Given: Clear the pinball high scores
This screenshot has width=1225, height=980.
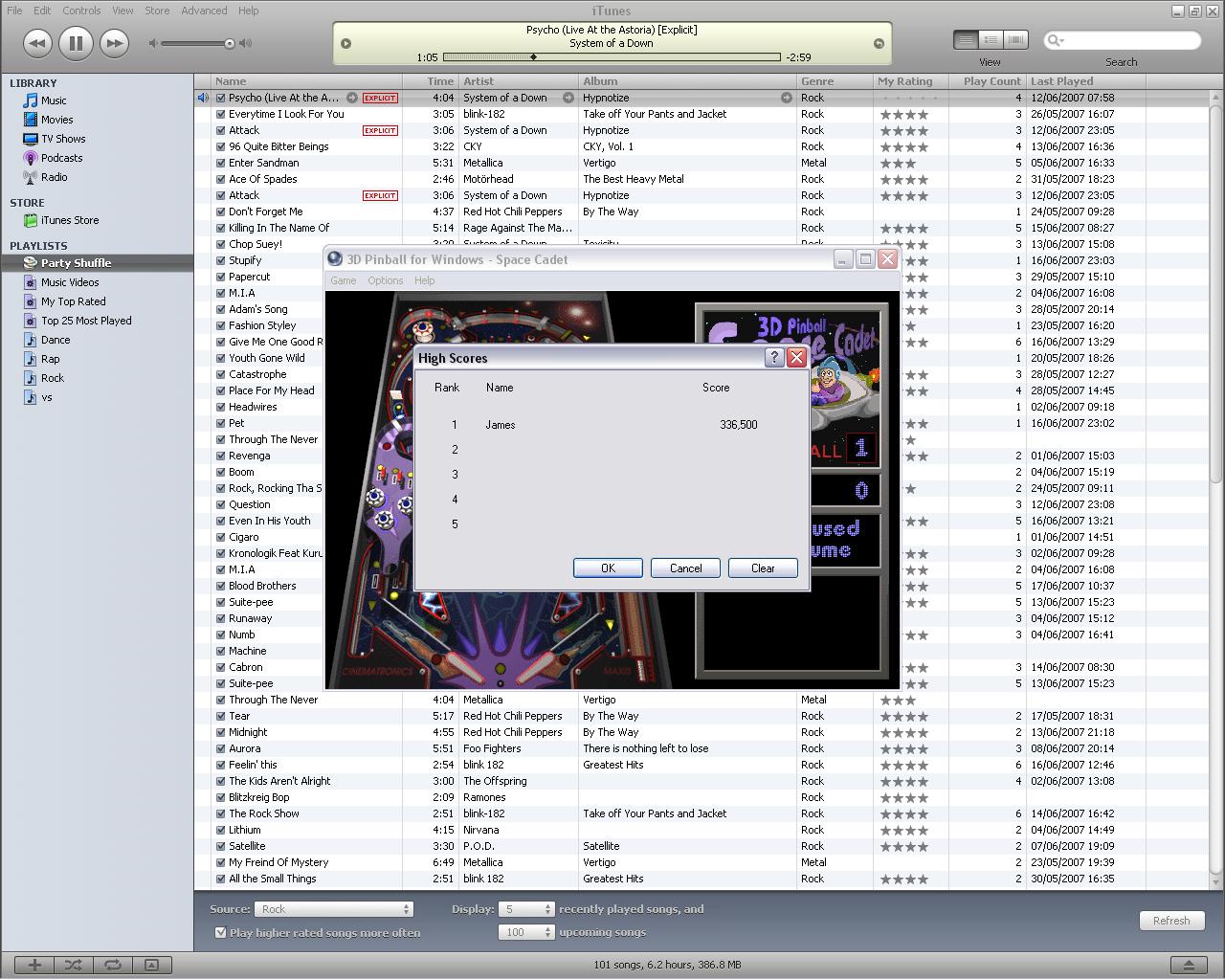Looking at the screenshot, I should pyautogui.click(x=763, y=568).
